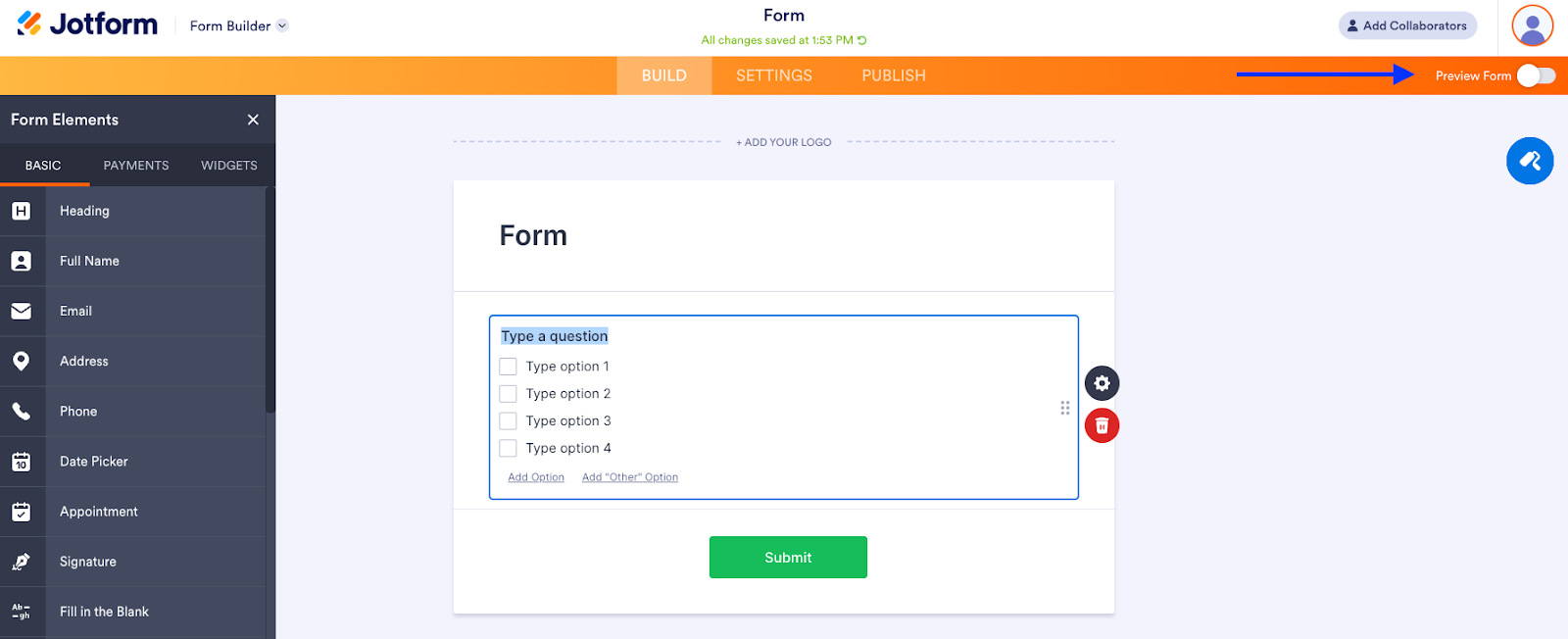1568x639 pixels.
Task: Grab the question drag handle
Action: [1065, 408]
